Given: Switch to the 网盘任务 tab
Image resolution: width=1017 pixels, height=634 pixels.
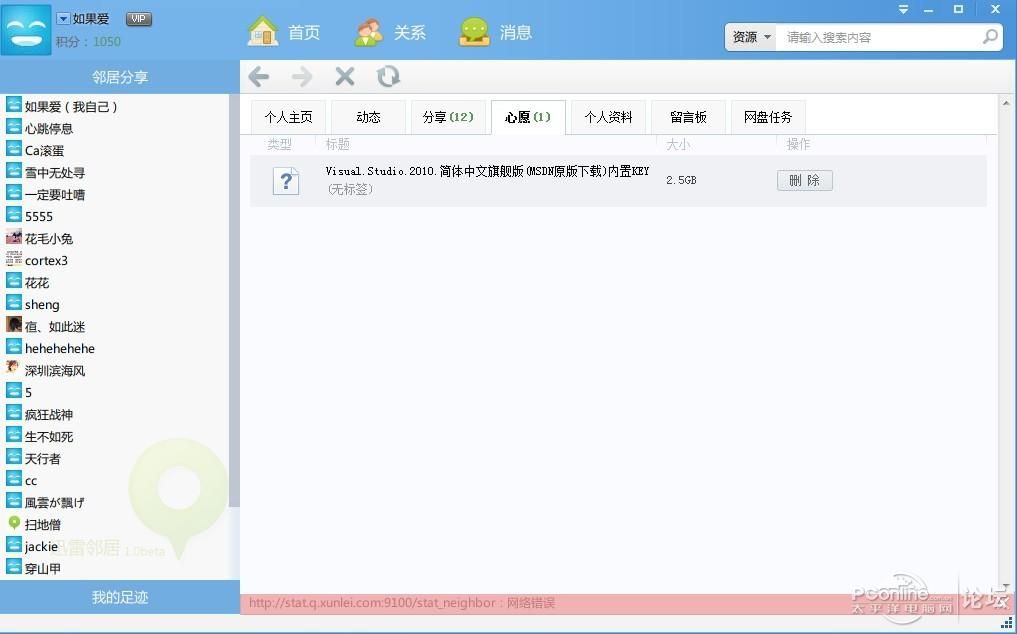Looking at the screenshot, I should coord(767,117).
